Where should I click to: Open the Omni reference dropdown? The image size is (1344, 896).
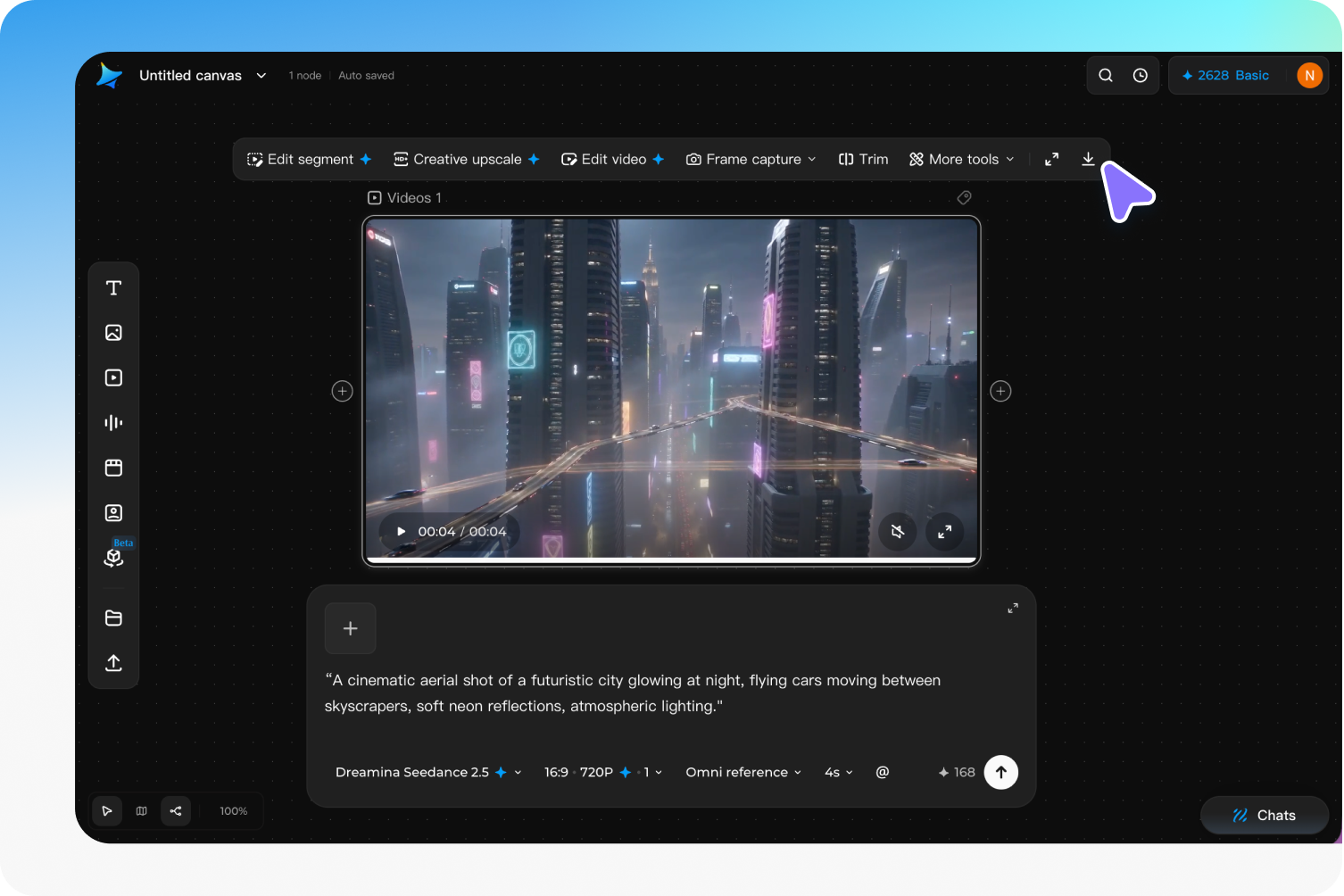(x=743, y=772)
